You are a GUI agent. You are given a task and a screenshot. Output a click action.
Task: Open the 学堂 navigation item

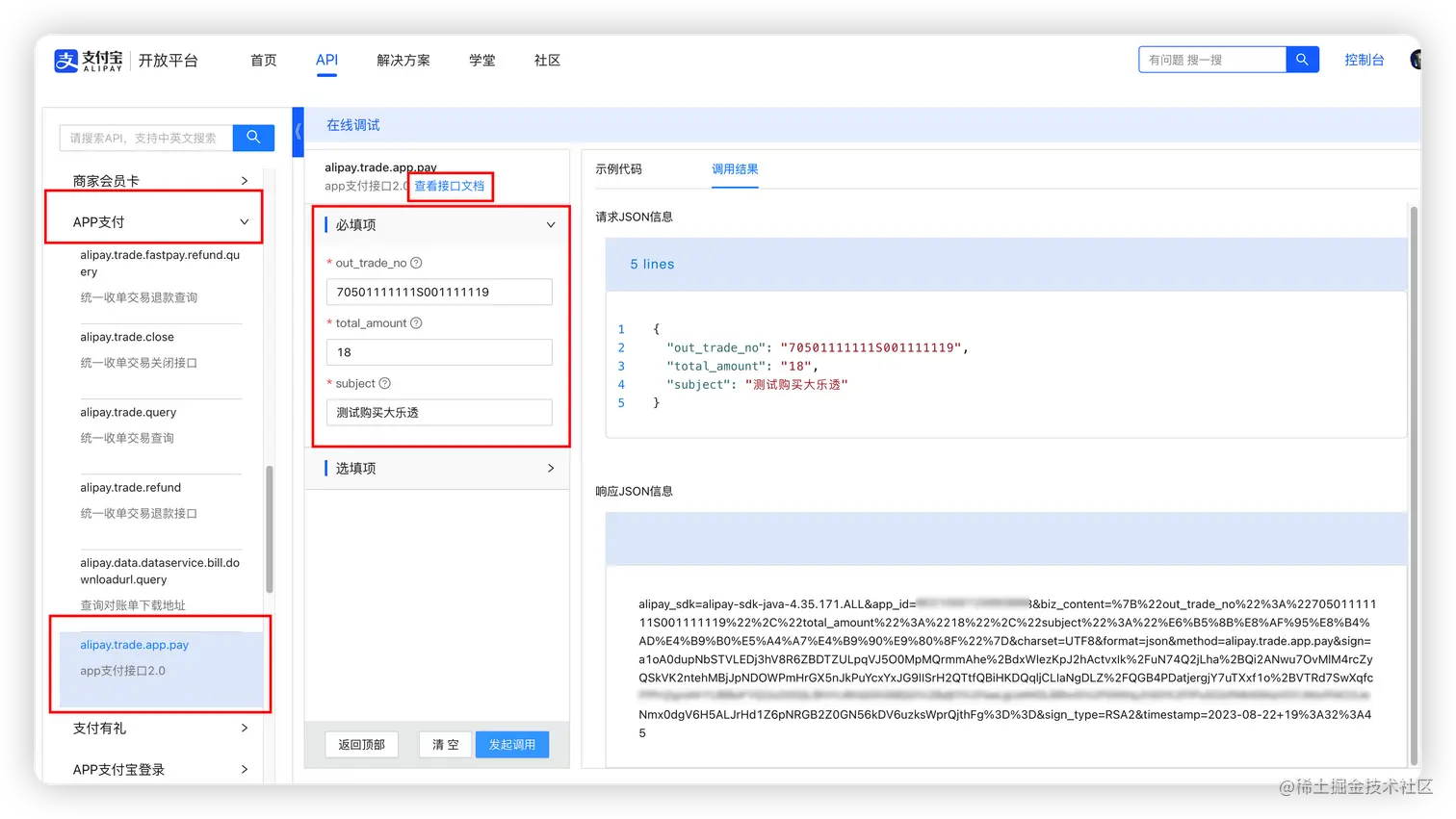point(482,60)
